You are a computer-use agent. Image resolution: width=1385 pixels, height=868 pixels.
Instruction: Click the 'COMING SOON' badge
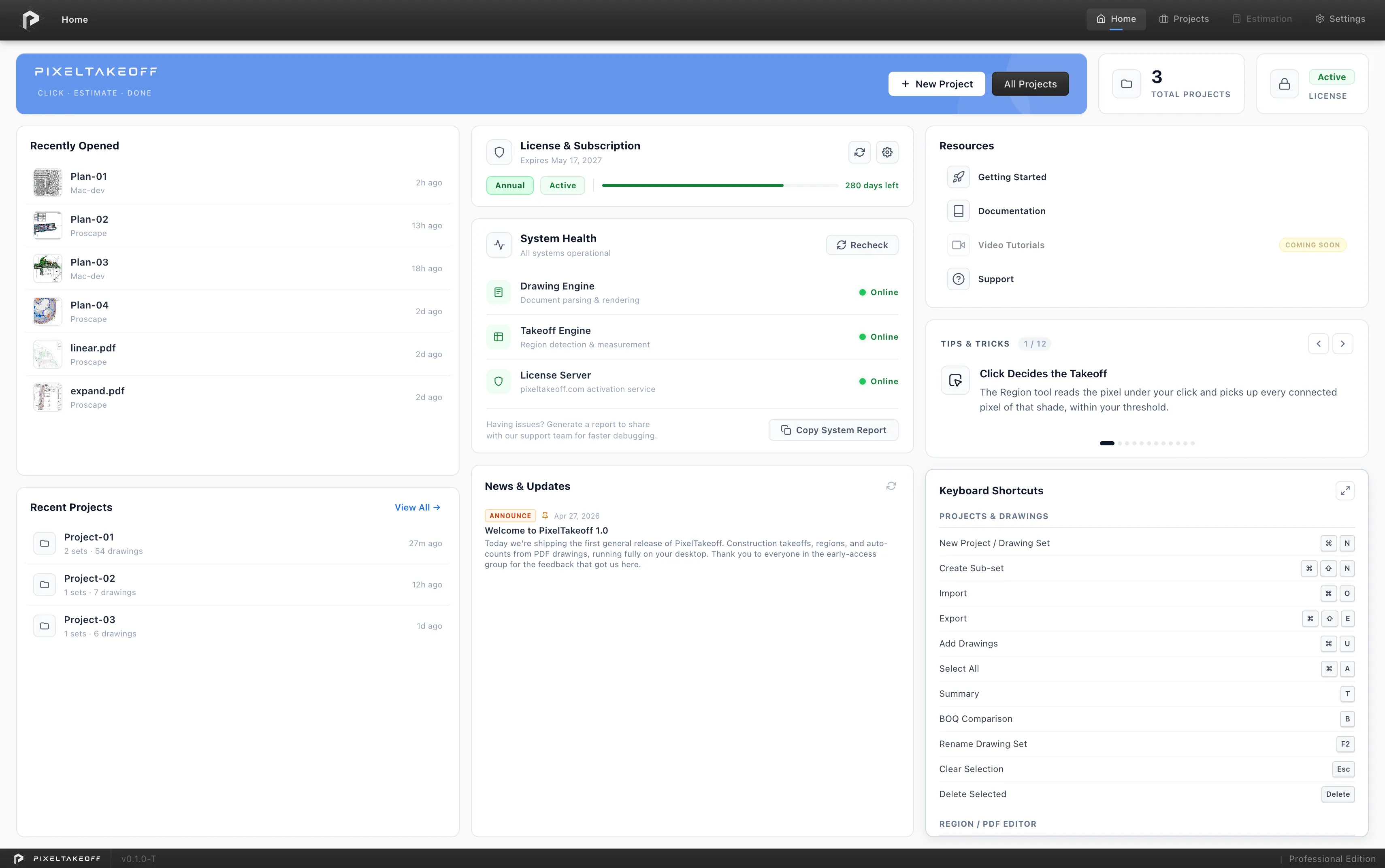click(1313, 245)
